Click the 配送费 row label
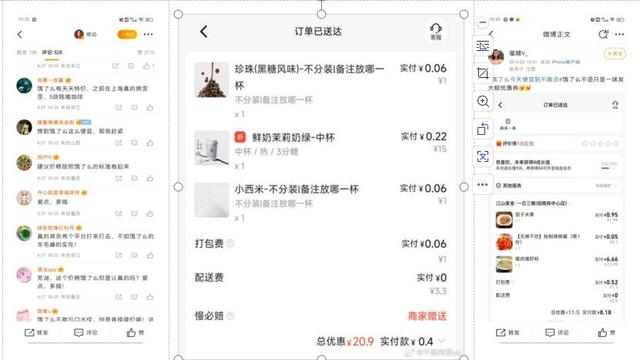Screen dimensions: 640x360 209,278
